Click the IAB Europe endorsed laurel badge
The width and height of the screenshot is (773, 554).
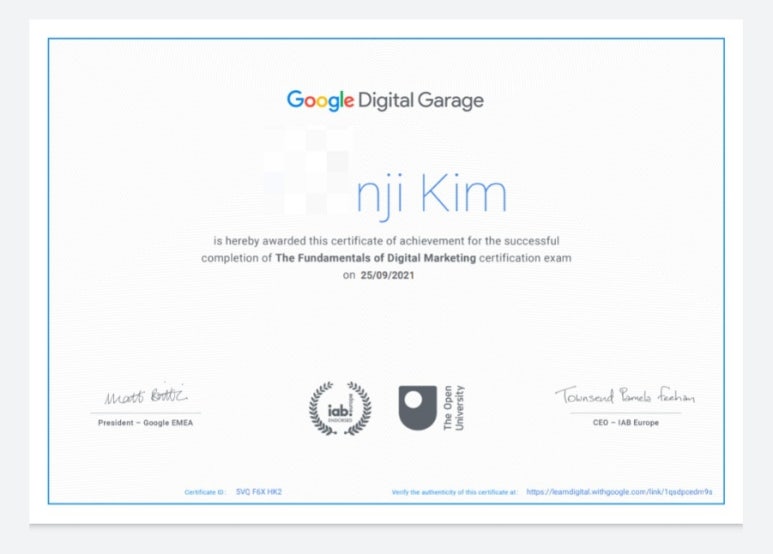(x=340, y=409)
